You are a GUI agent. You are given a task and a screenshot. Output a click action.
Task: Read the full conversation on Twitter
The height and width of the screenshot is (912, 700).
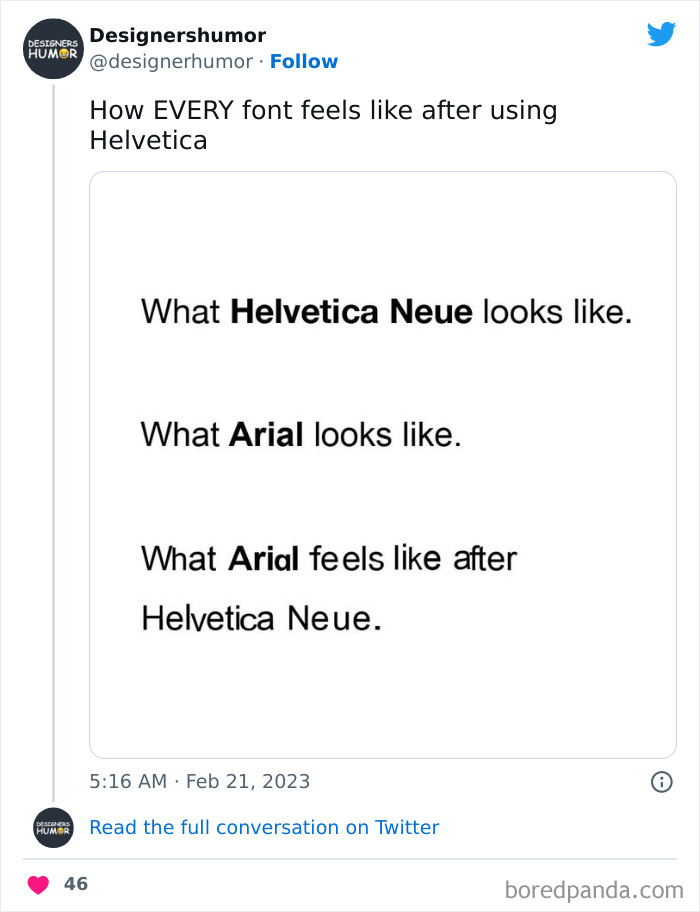(x=264, y=827)
